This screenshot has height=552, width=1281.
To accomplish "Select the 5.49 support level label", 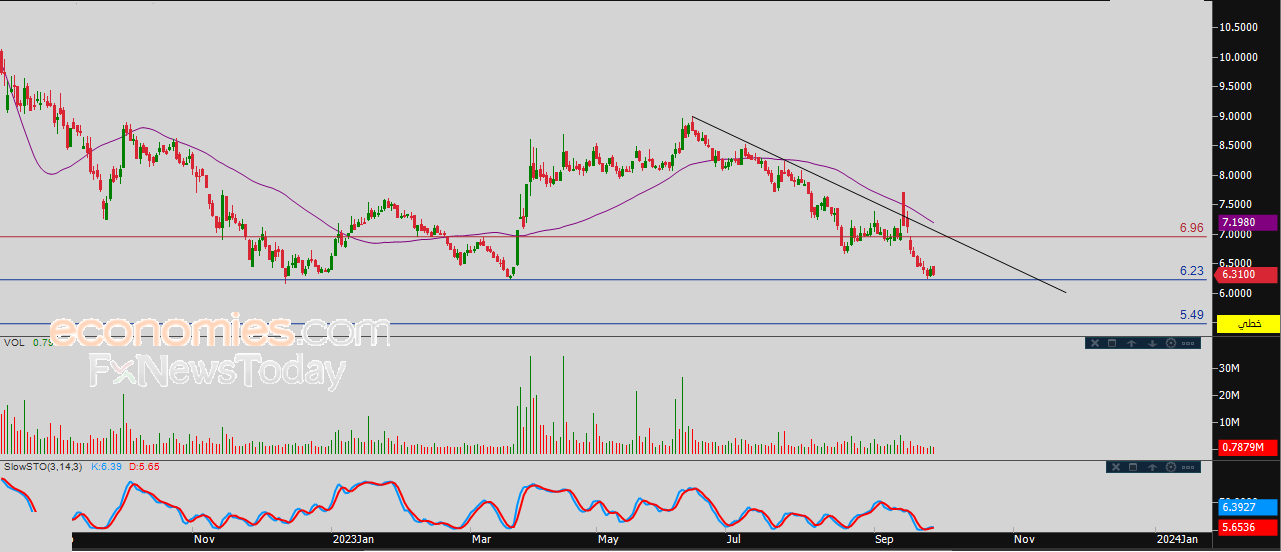I will [1191, 315].
